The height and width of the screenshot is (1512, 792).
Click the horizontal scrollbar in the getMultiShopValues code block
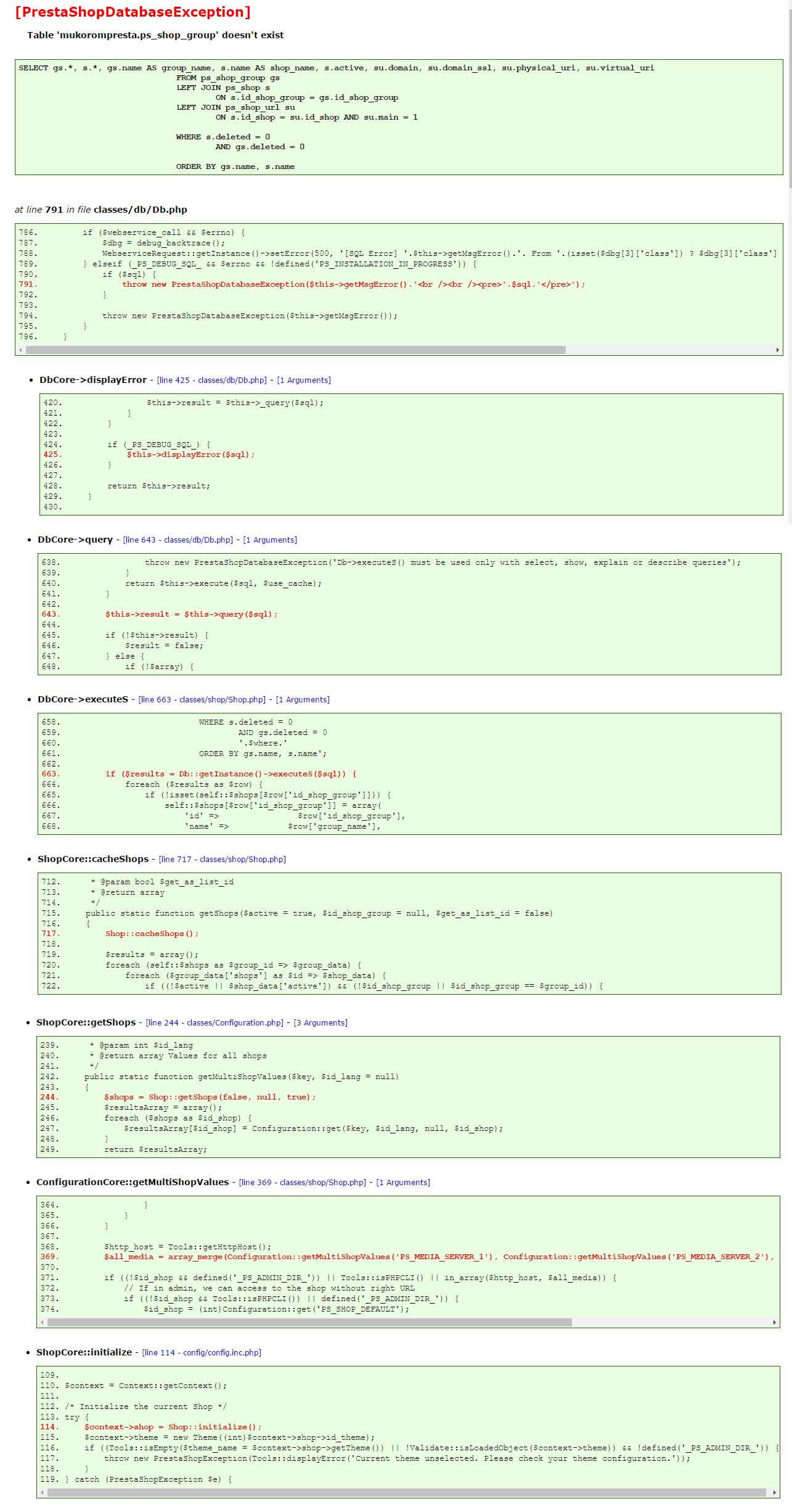pos(309,1322)
